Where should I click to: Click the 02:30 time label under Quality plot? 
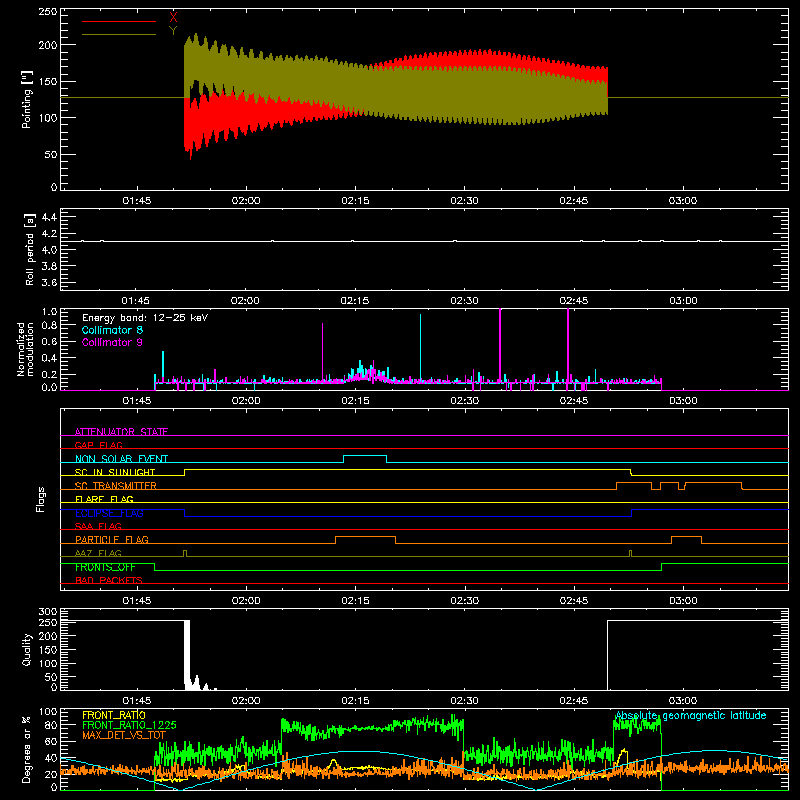465,701
